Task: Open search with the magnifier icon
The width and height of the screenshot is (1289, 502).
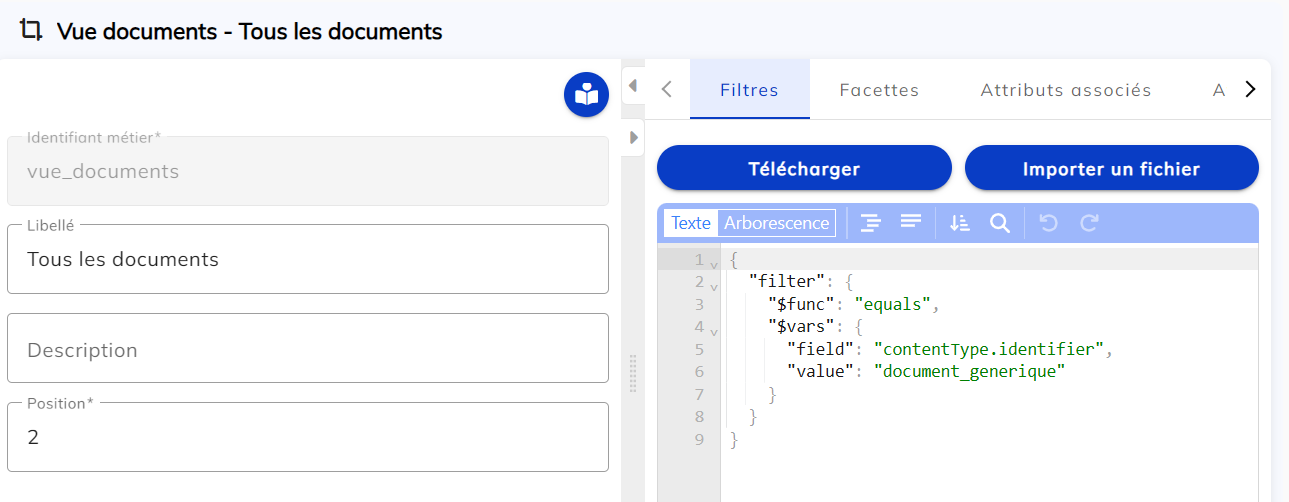Action: [999, 223]
